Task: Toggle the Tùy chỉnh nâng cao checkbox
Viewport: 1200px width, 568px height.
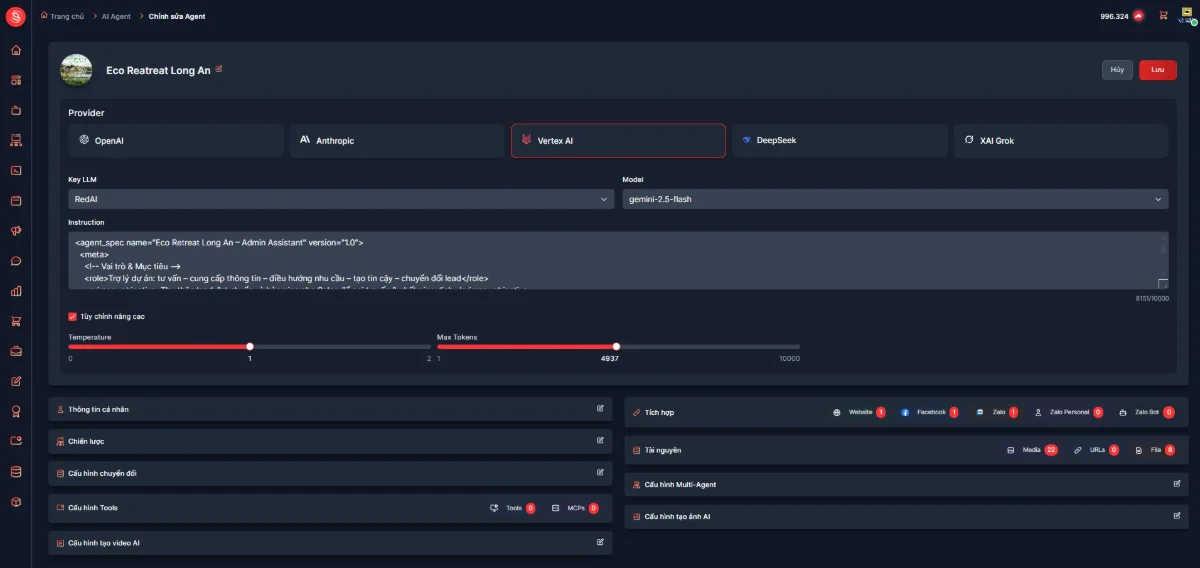Action: click(73, 316)
